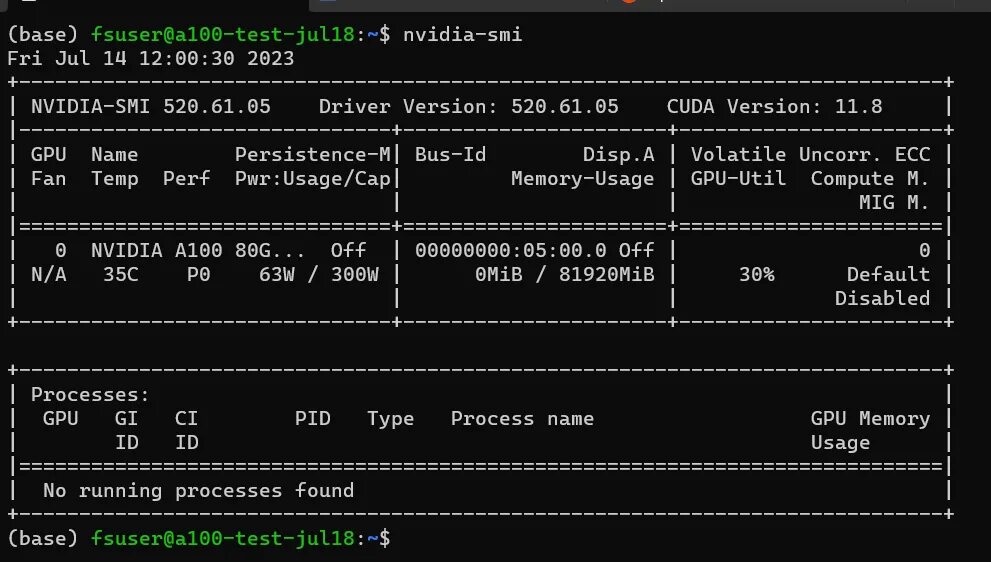Click the Disabled MIG mode value
This screenshot has width=991, height=562.
click(882, 298)
